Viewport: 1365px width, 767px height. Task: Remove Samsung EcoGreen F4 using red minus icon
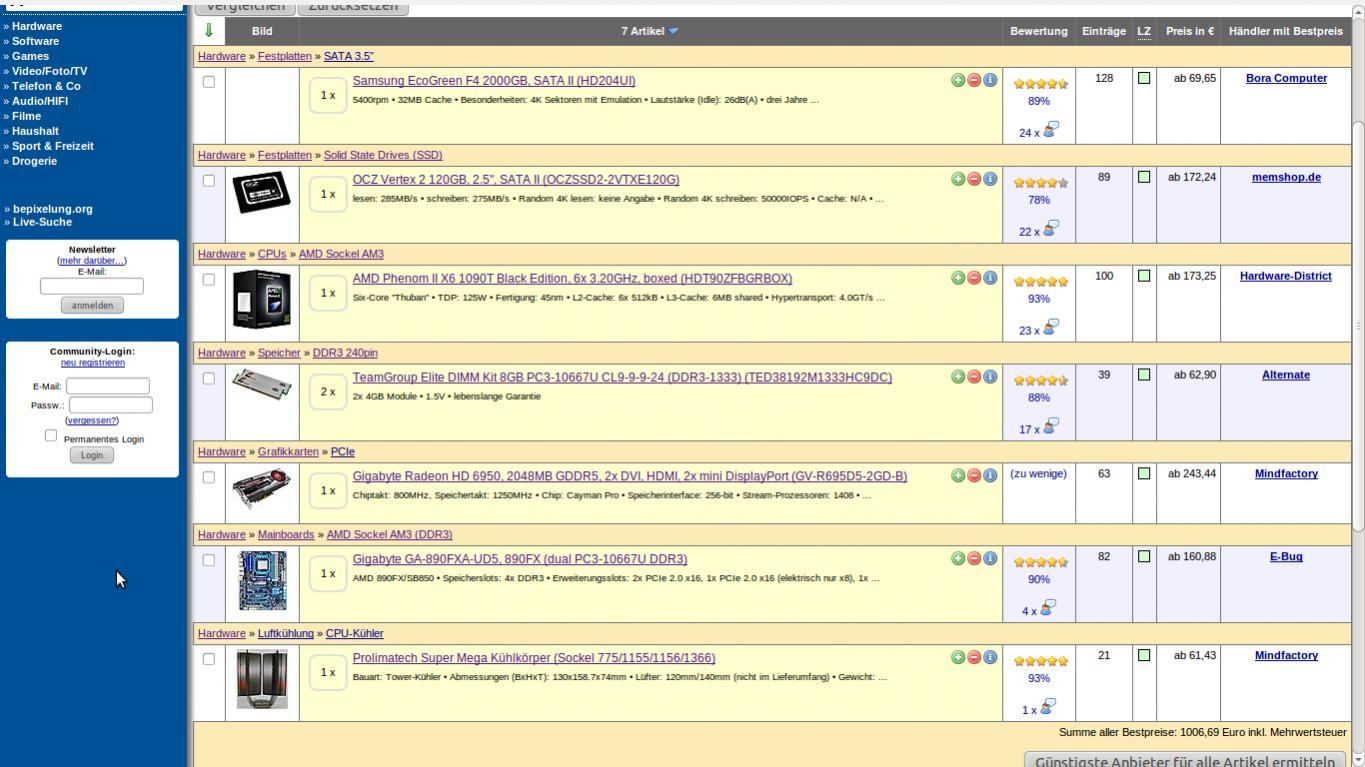[974, 80]
